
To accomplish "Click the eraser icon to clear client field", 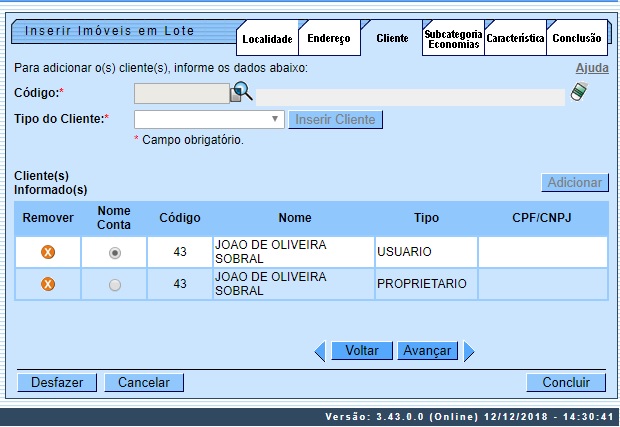I will coord(579,93).
